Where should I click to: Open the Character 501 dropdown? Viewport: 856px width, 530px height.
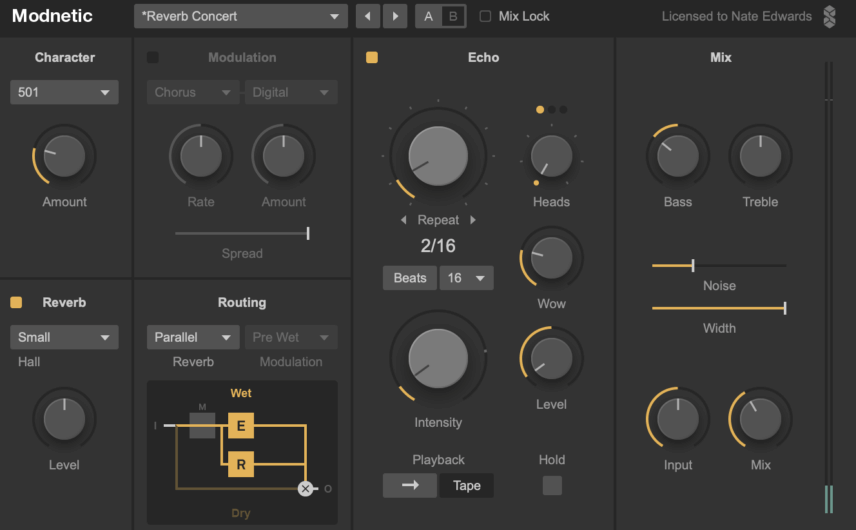click(64, 92)
